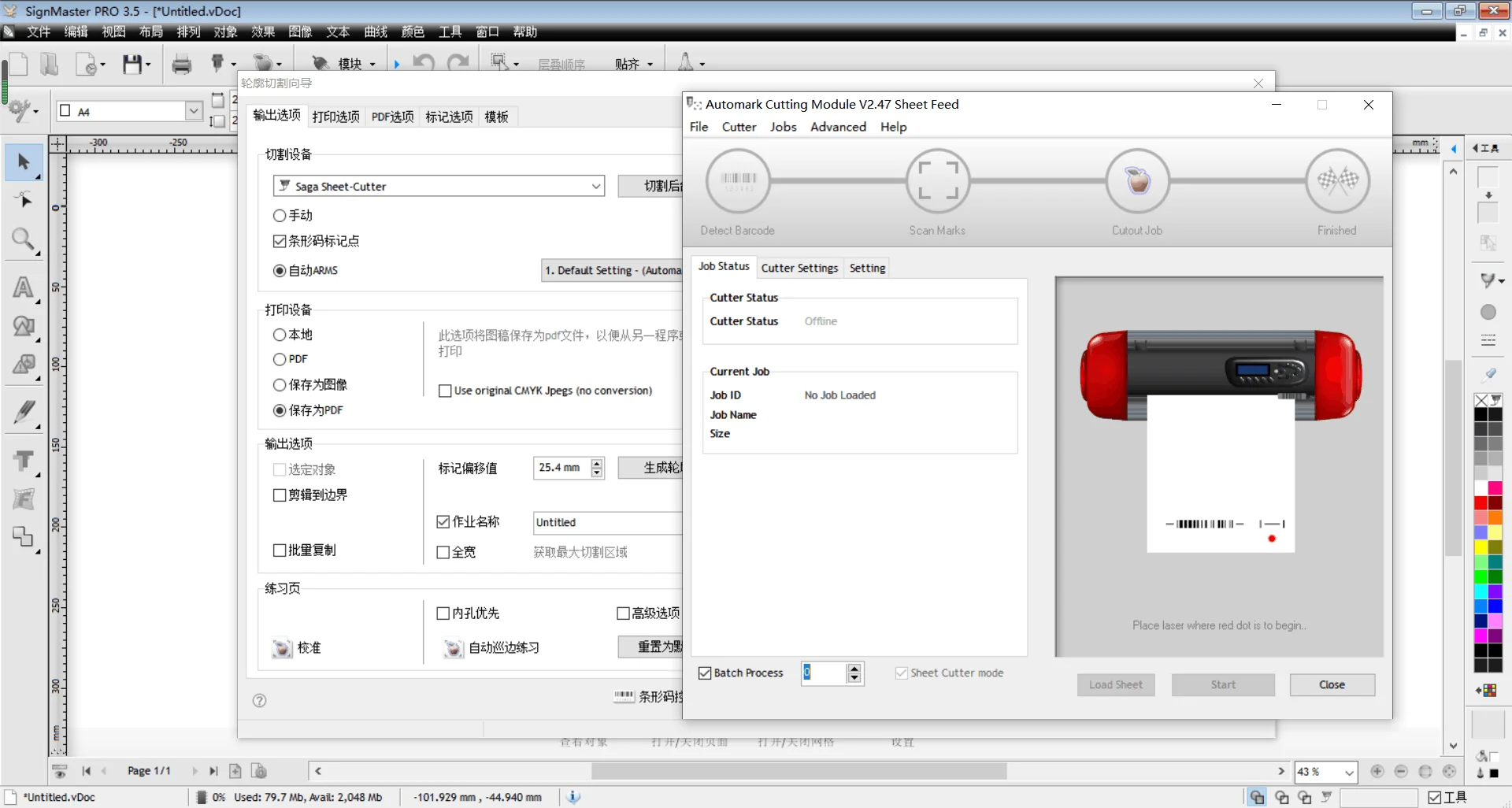Click the Scan Marks step icon

[937, 181]
